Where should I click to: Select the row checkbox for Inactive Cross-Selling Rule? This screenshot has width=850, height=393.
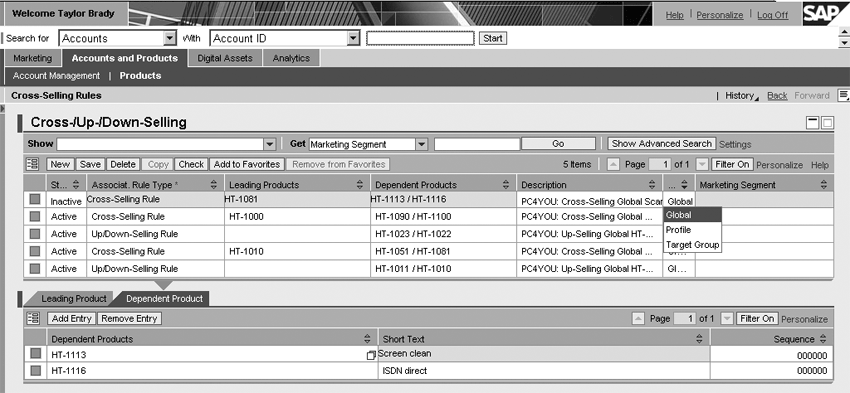click(35, 199)
